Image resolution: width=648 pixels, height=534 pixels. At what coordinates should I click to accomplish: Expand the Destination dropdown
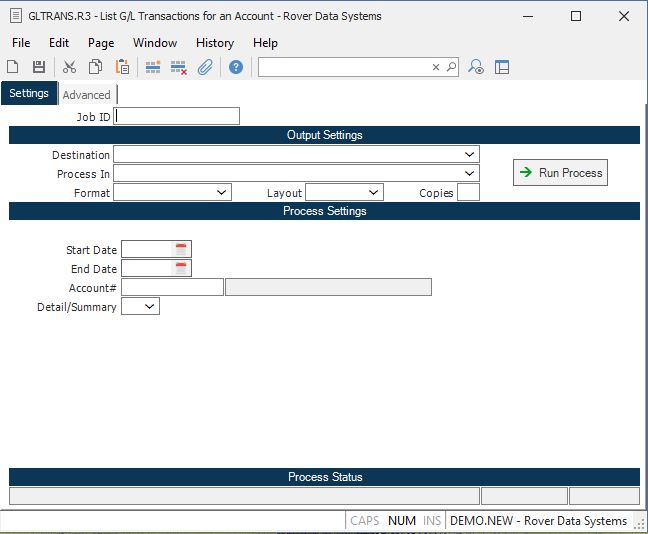click(x=470, y=155)
